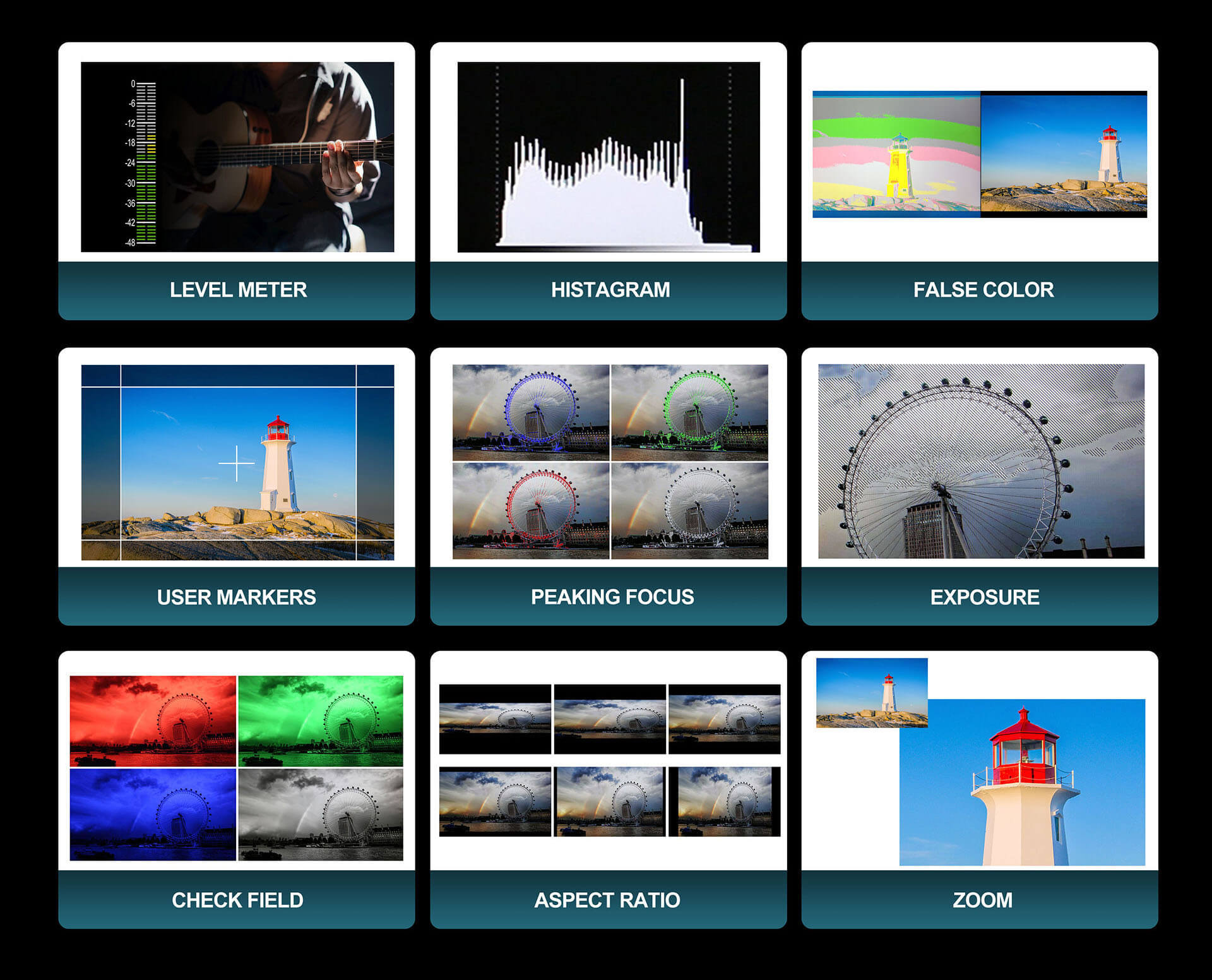The width and height of the screenshot is (1212, 980).
Task: Select the blue peaking ferris wheel thumbnail
Action: 531,412
